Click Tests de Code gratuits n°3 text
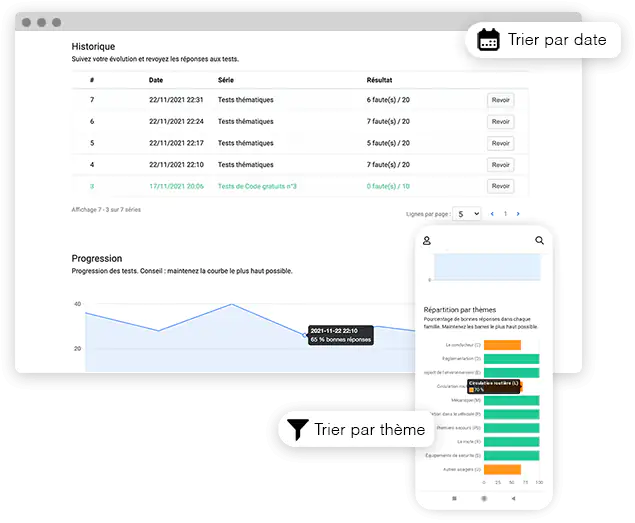Image resolution: width=635 pixels, height=523 pixels. pyautogui.click(x=257, y=186)
